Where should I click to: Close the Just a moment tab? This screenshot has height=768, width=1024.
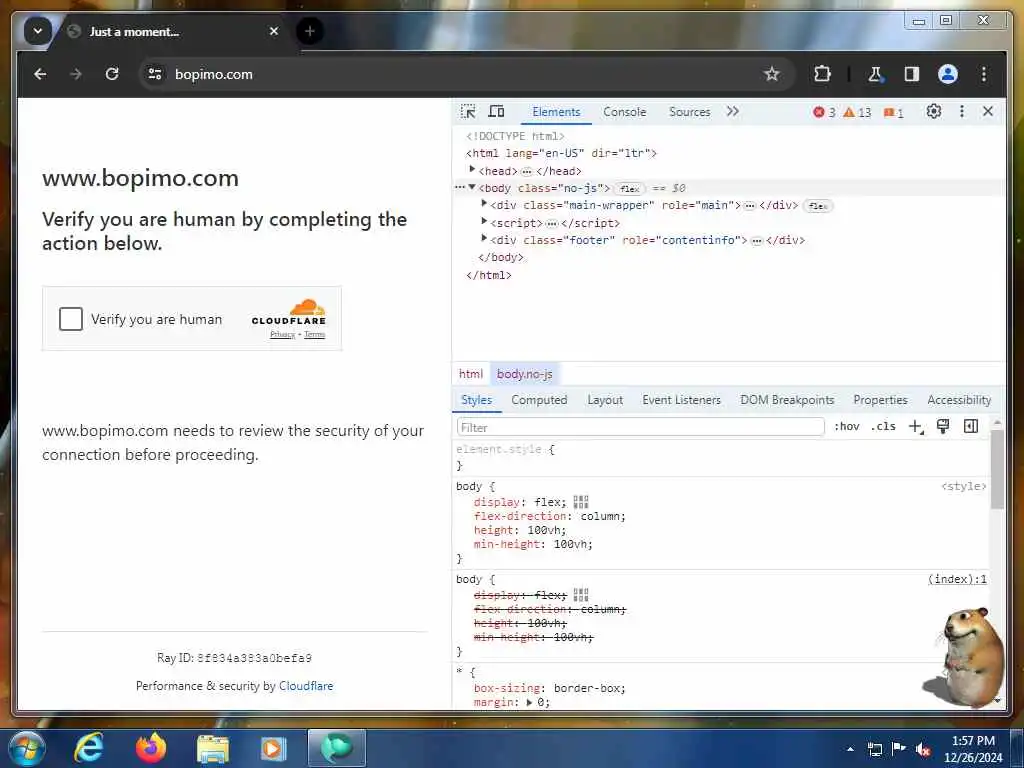click(x=274, y=31)
